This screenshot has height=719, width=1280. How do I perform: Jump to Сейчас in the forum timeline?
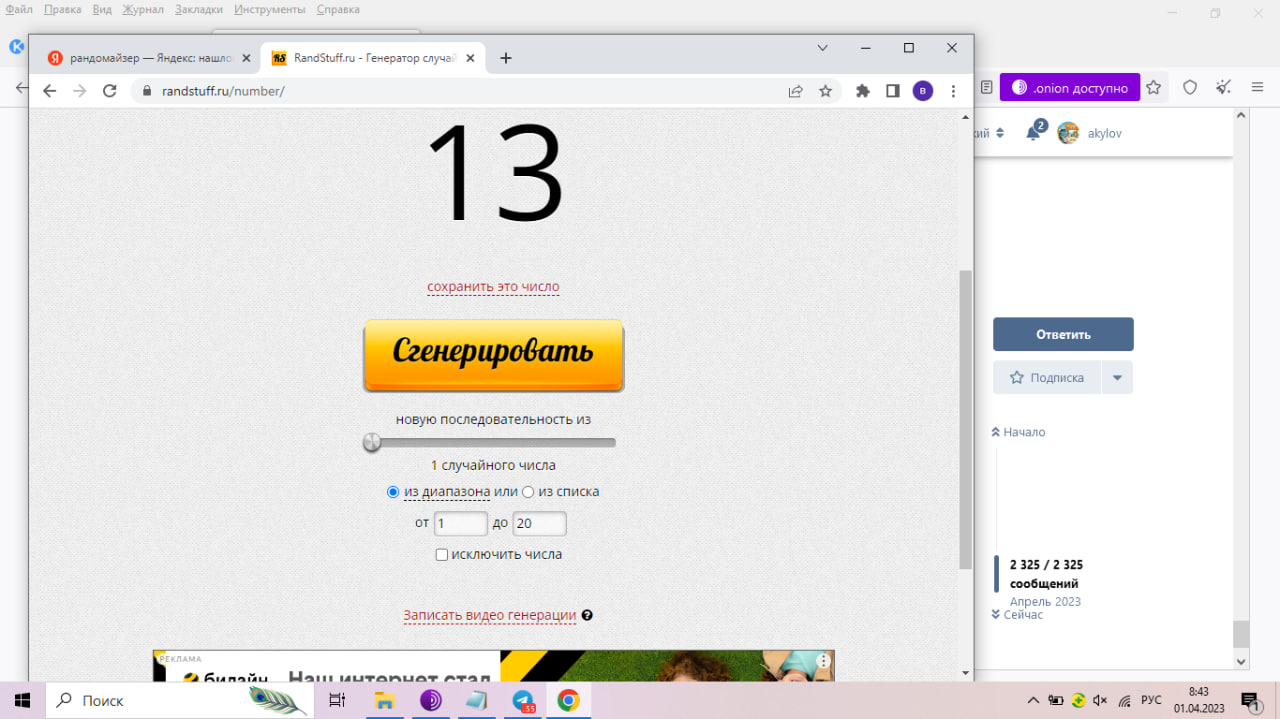(1017, 615)
